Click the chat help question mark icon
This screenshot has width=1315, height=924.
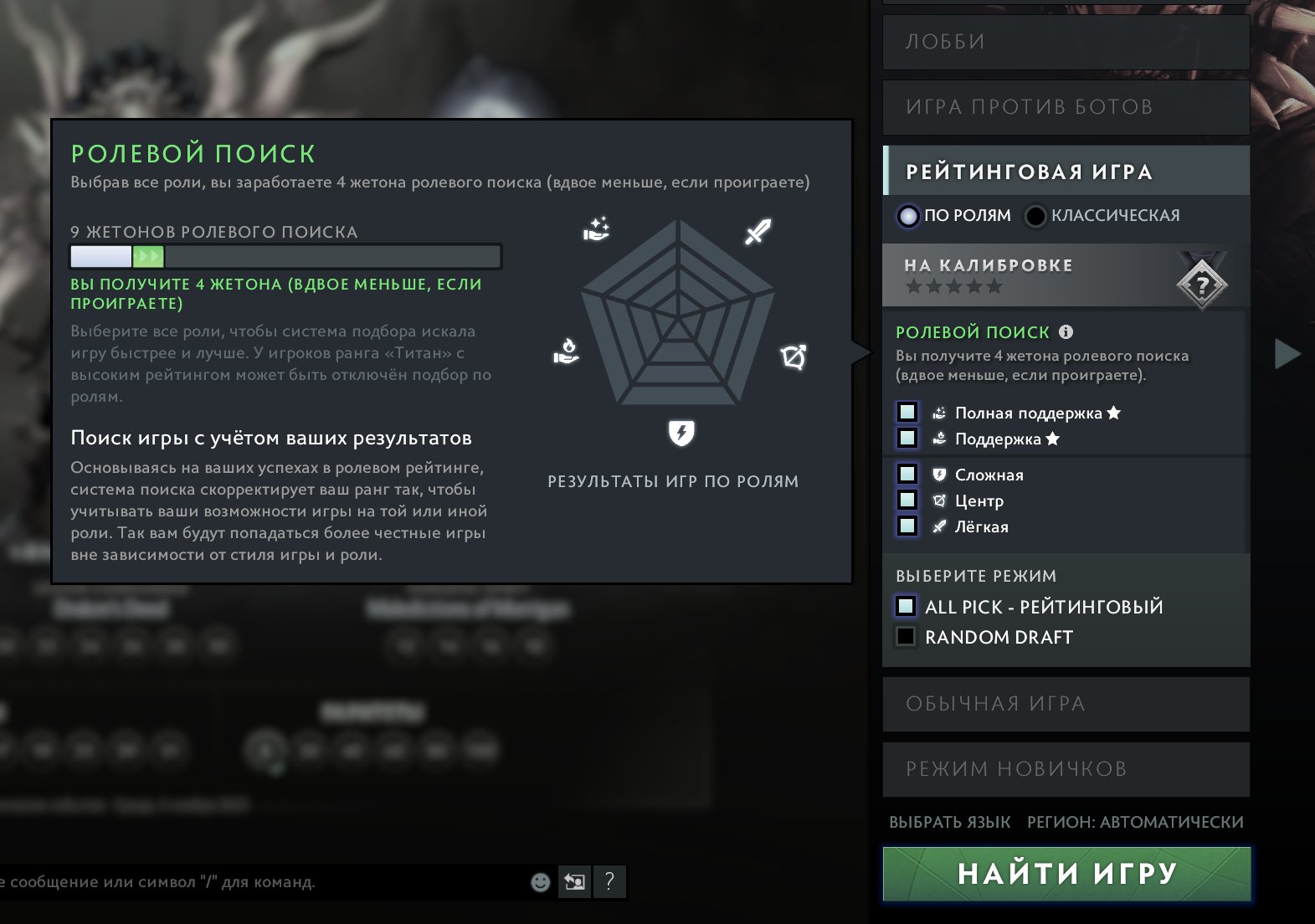(609, 881)
